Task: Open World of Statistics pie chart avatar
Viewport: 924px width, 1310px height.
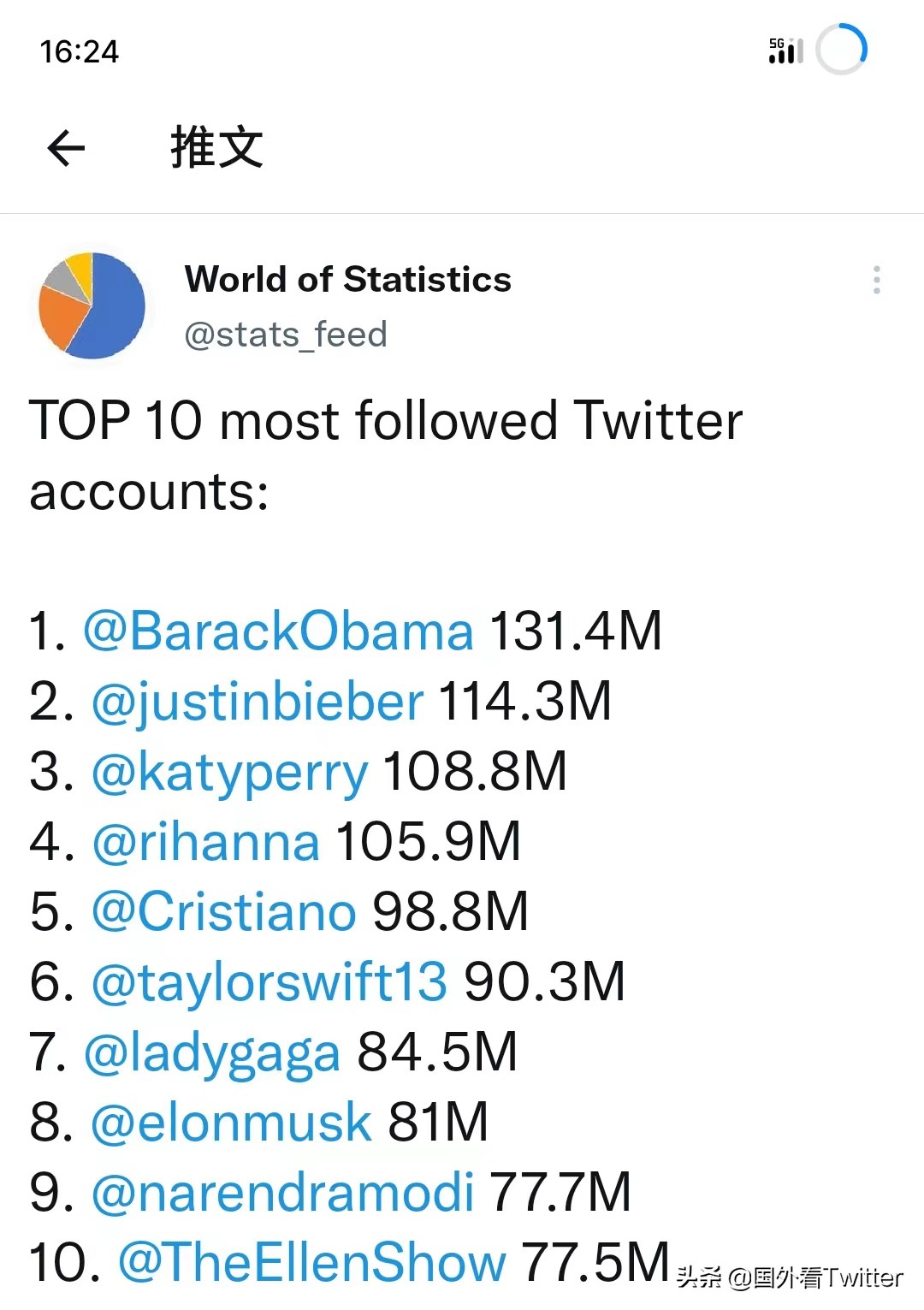Action: click(x=92, y=305)
